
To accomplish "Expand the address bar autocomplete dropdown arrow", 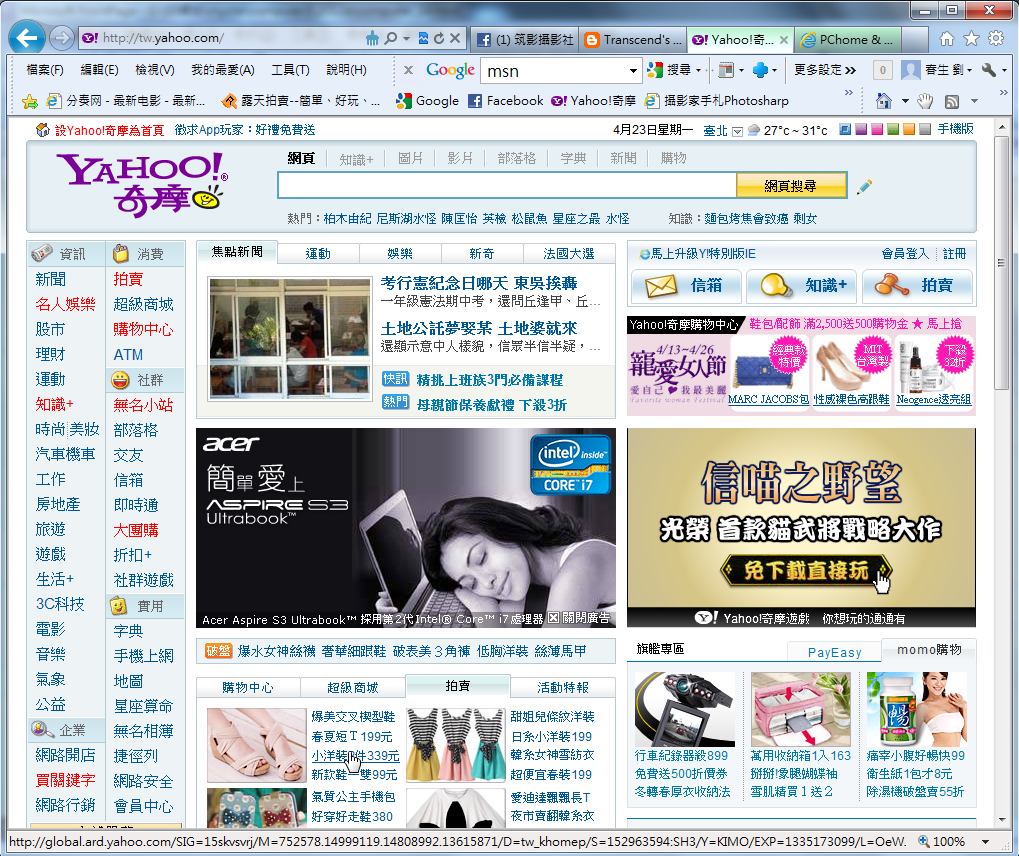I will click(406, 38).
